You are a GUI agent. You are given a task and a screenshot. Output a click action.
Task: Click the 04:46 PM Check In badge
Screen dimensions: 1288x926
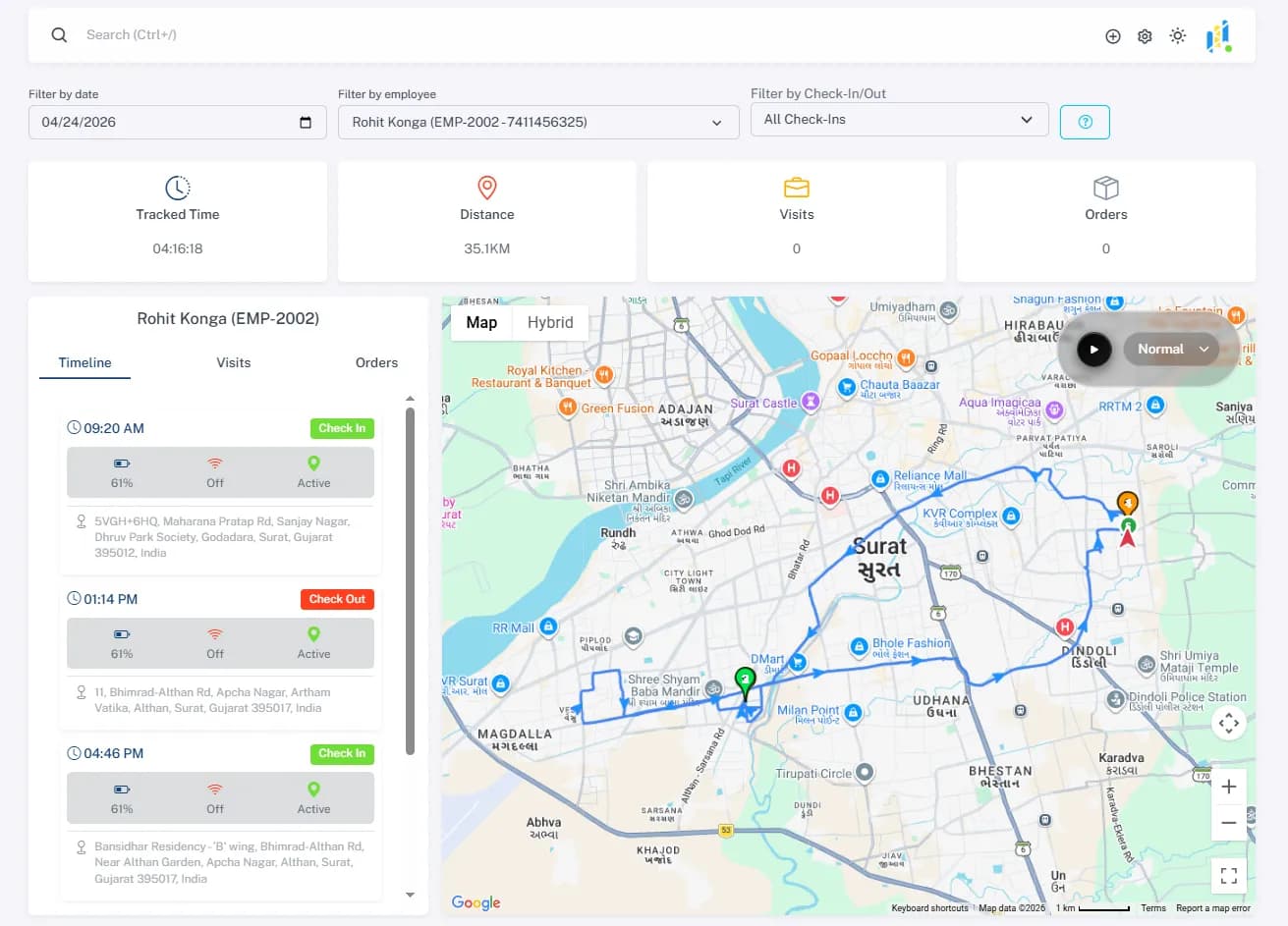342,754
